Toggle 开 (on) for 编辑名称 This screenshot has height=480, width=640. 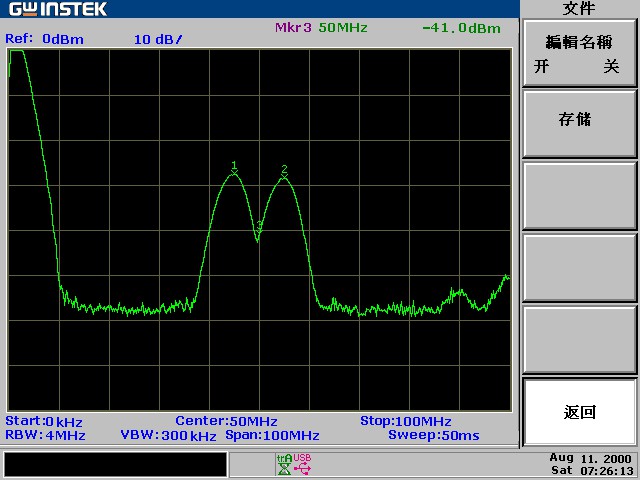tap(542, 66)
